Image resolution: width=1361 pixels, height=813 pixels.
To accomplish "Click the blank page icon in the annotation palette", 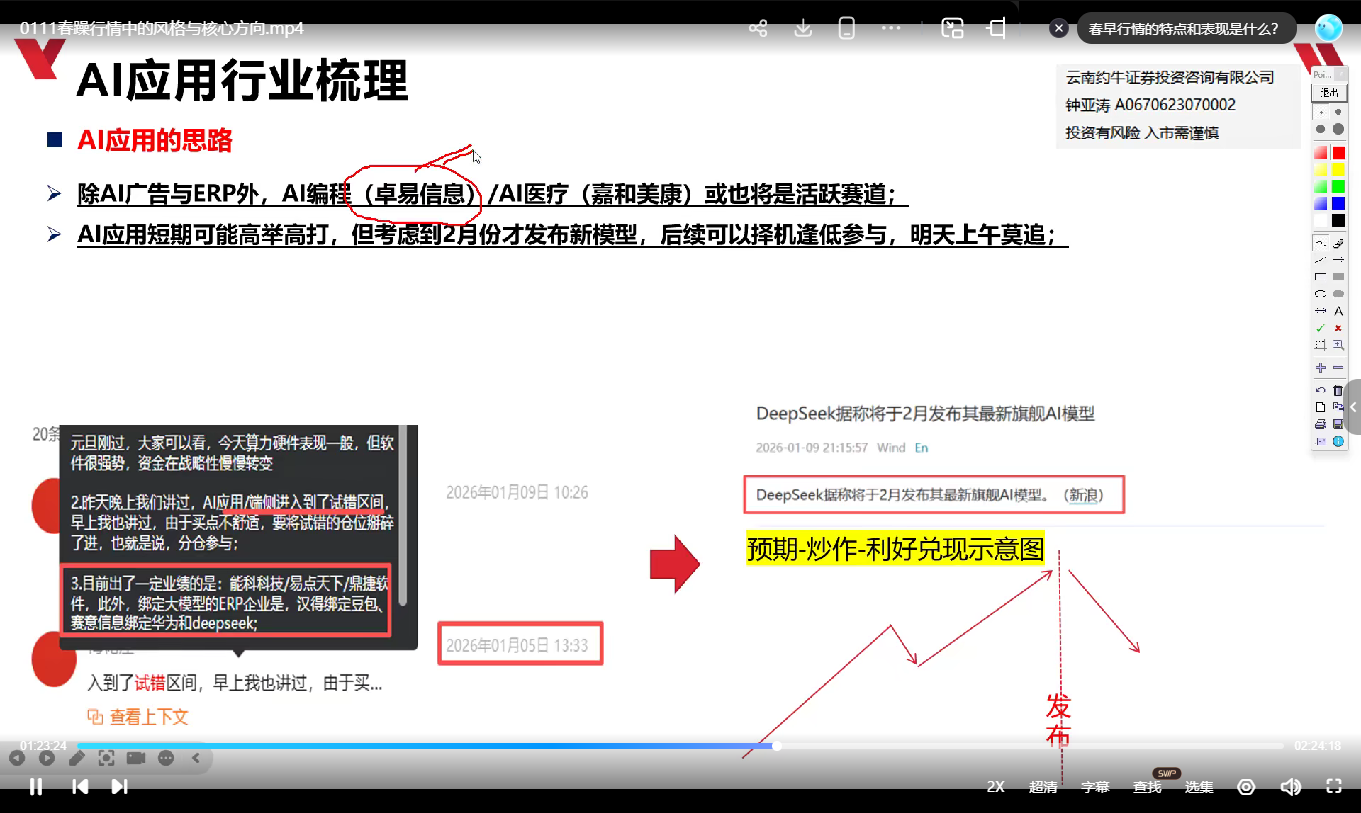I will coord(1321,407).
